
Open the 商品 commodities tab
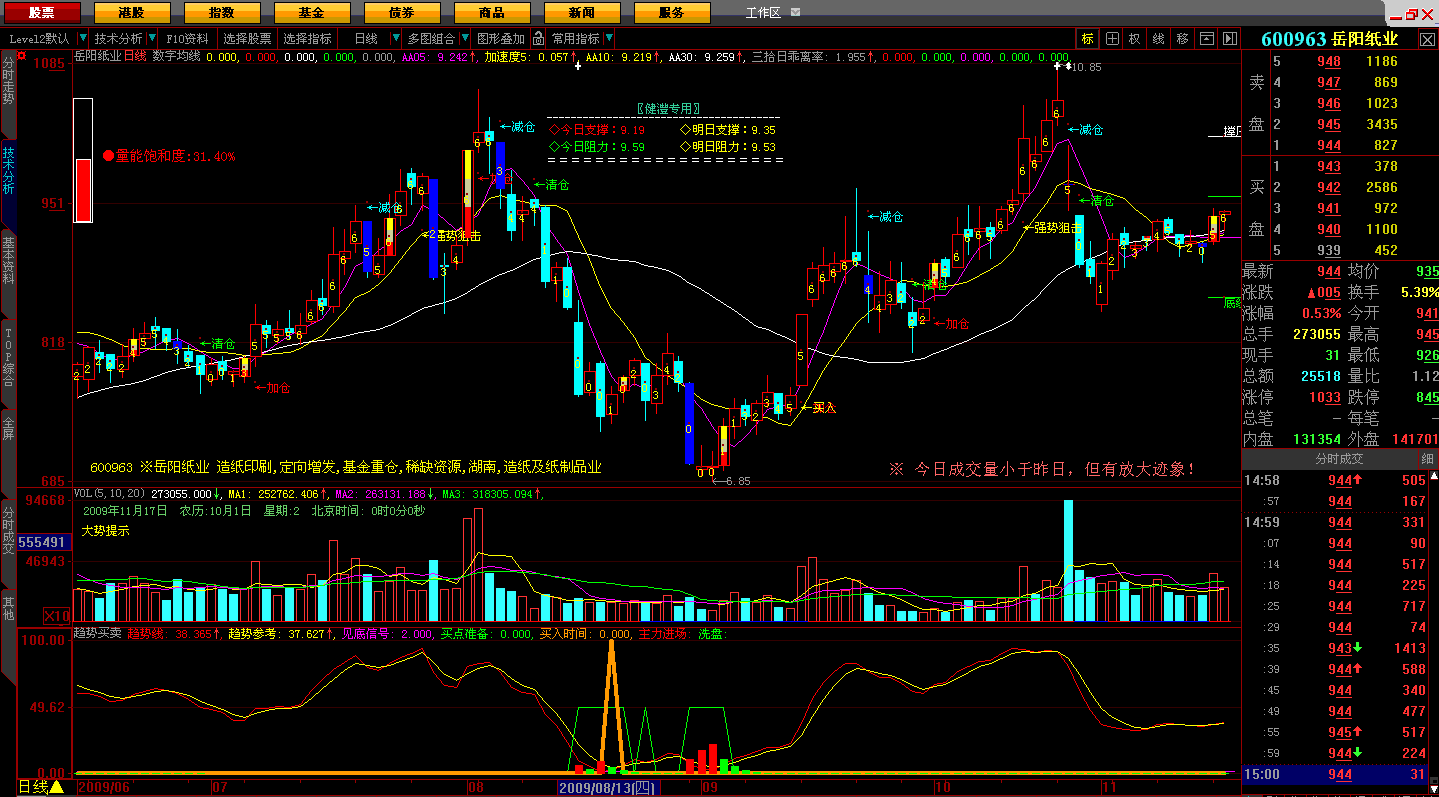(x=491, y=13)
